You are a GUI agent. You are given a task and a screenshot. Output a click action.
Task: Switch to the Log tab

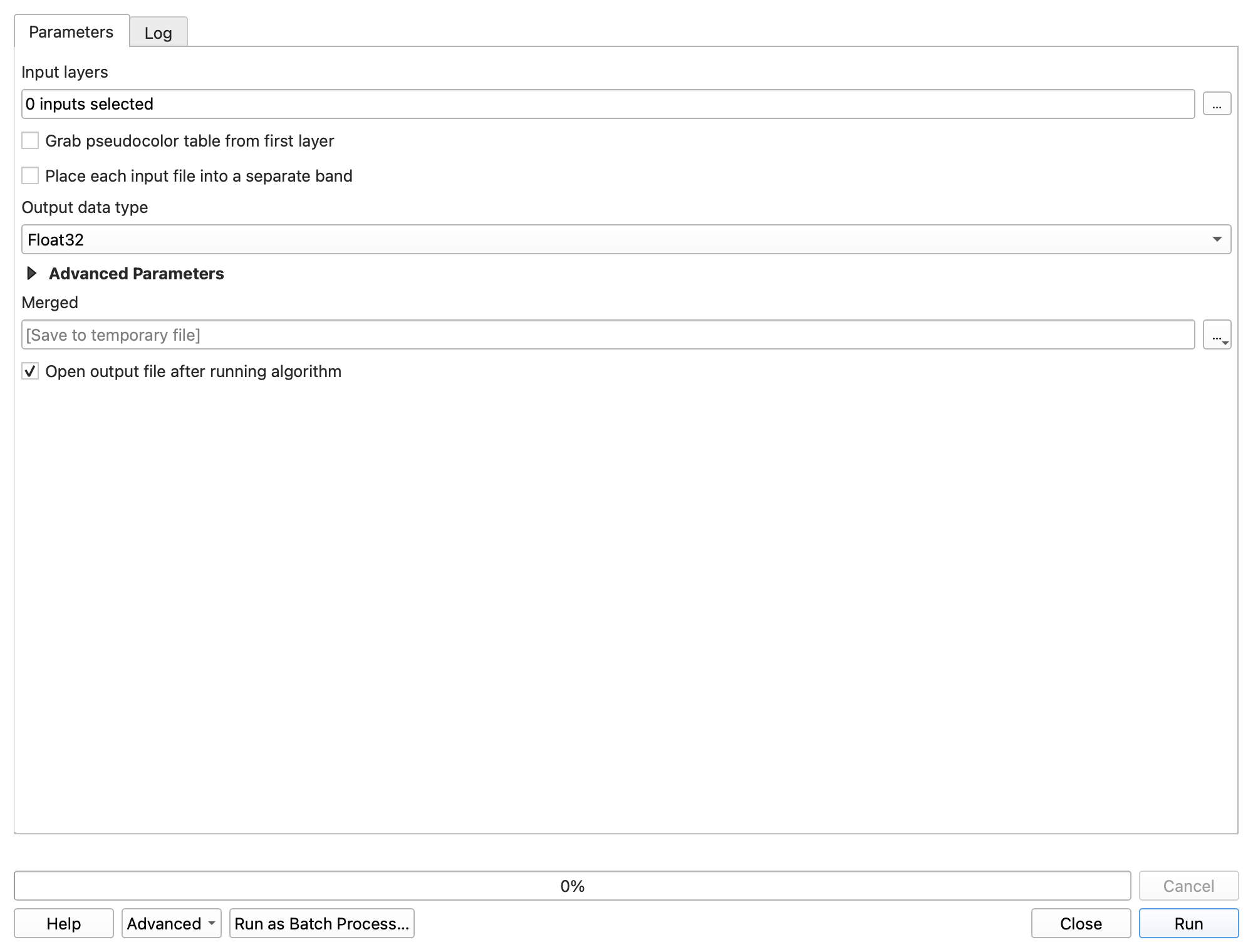(x=158, y=33)
